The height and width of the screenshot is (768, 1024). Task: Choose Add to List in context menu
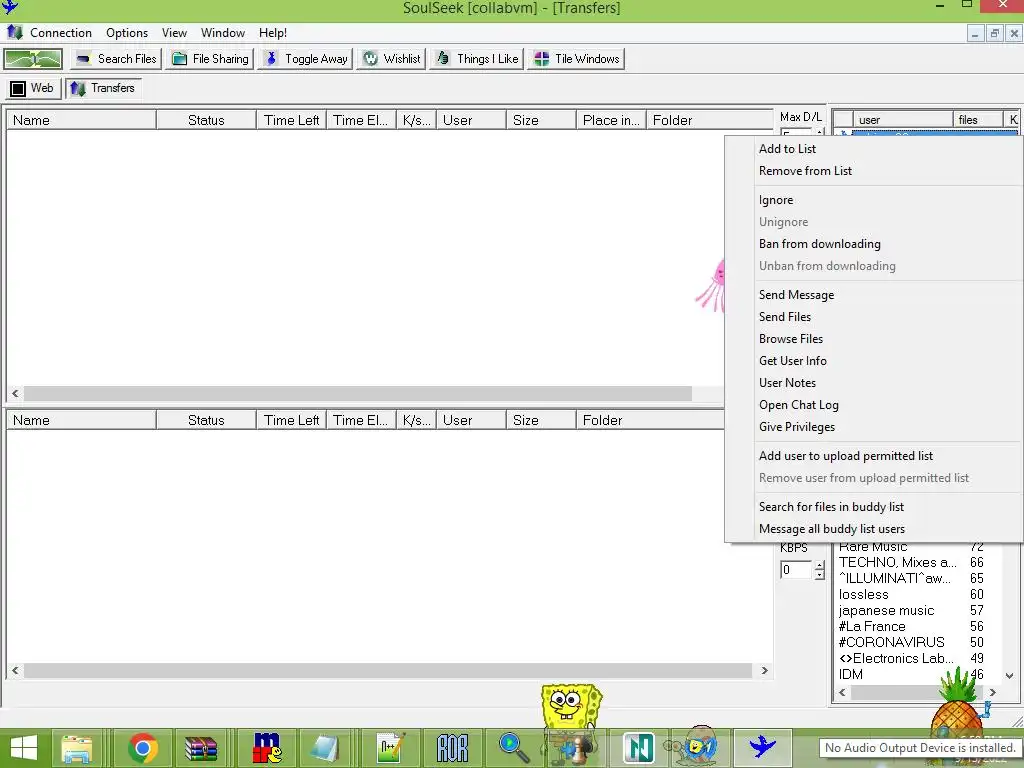(x=874, y=149)
